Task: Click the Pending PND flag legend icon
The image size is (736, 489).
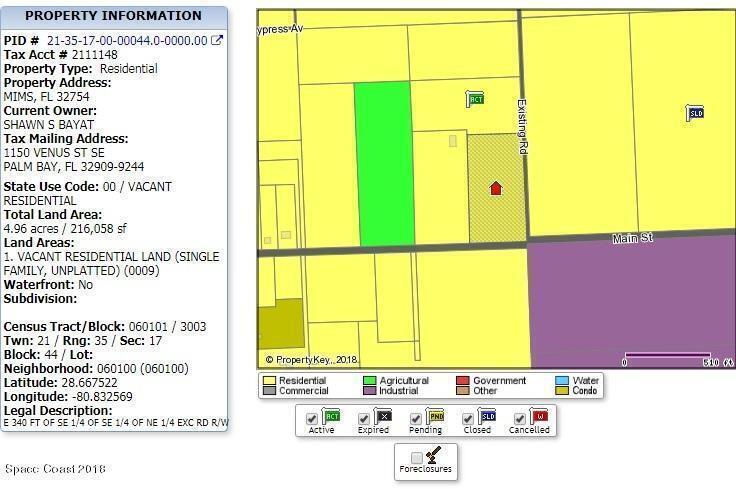Action: [x=436, y=416]
